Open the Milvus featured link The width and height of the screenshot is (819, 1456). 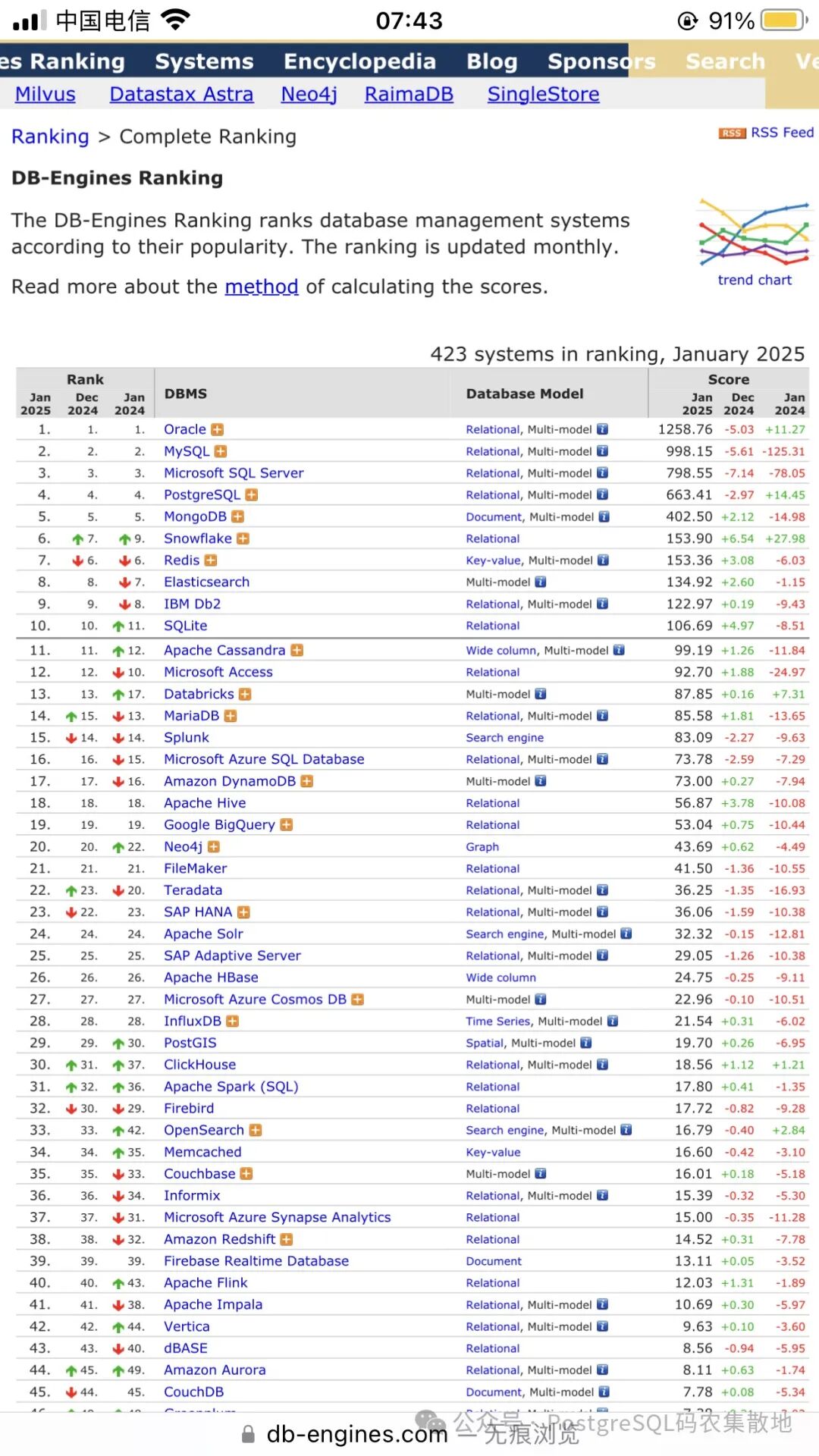[x=45, y=94]
